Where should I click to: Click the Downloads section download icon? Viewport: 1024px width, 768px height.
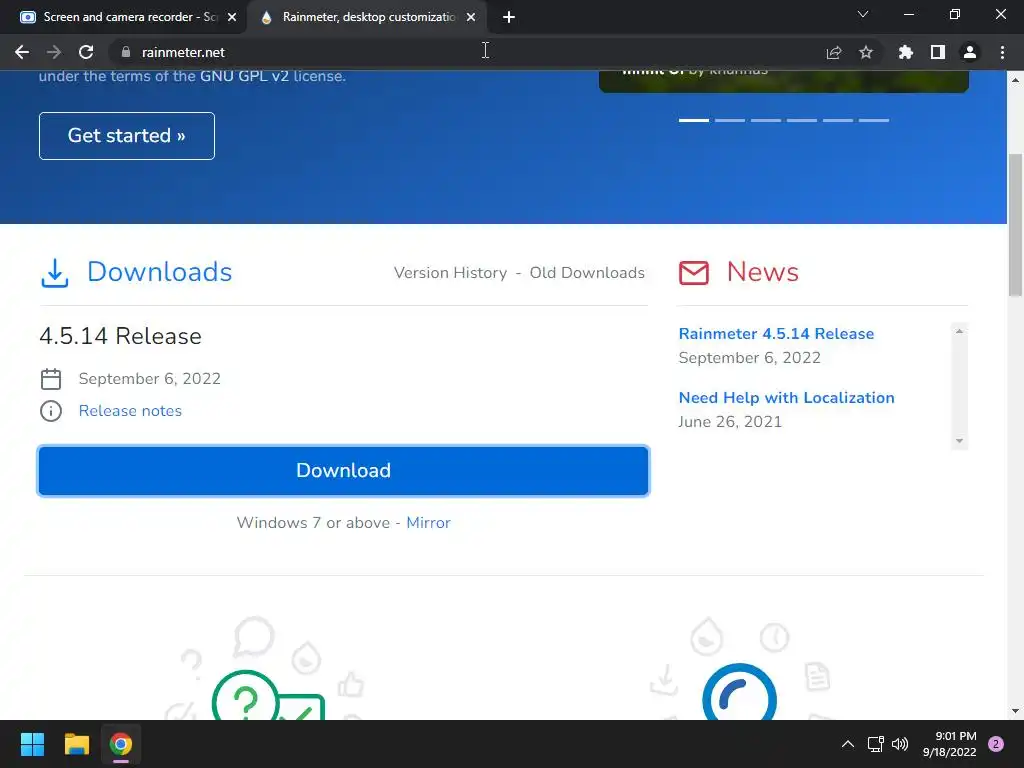point(55,272)
